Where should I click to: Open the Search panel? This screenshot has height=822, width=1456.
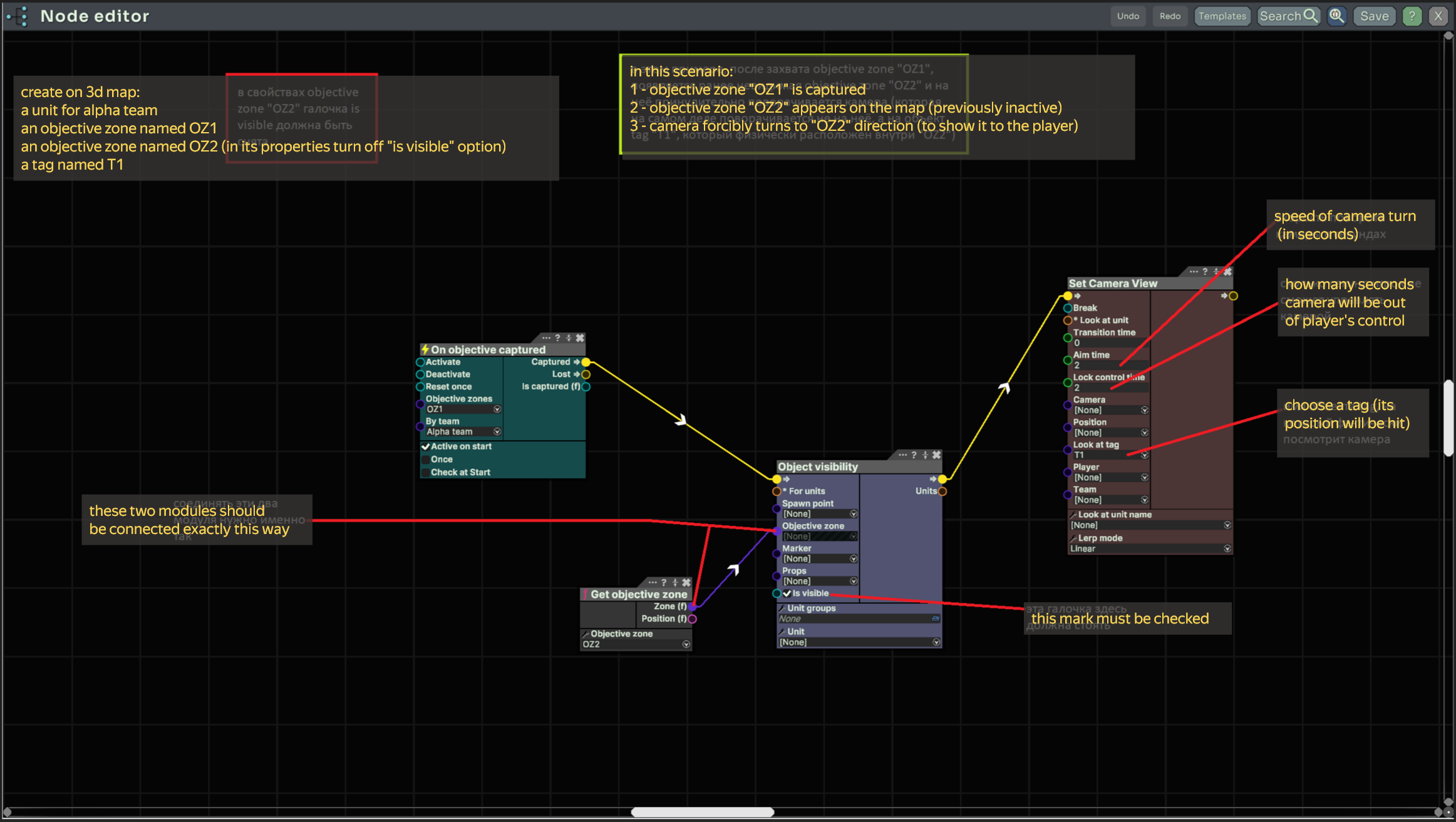coord(1288,16)
